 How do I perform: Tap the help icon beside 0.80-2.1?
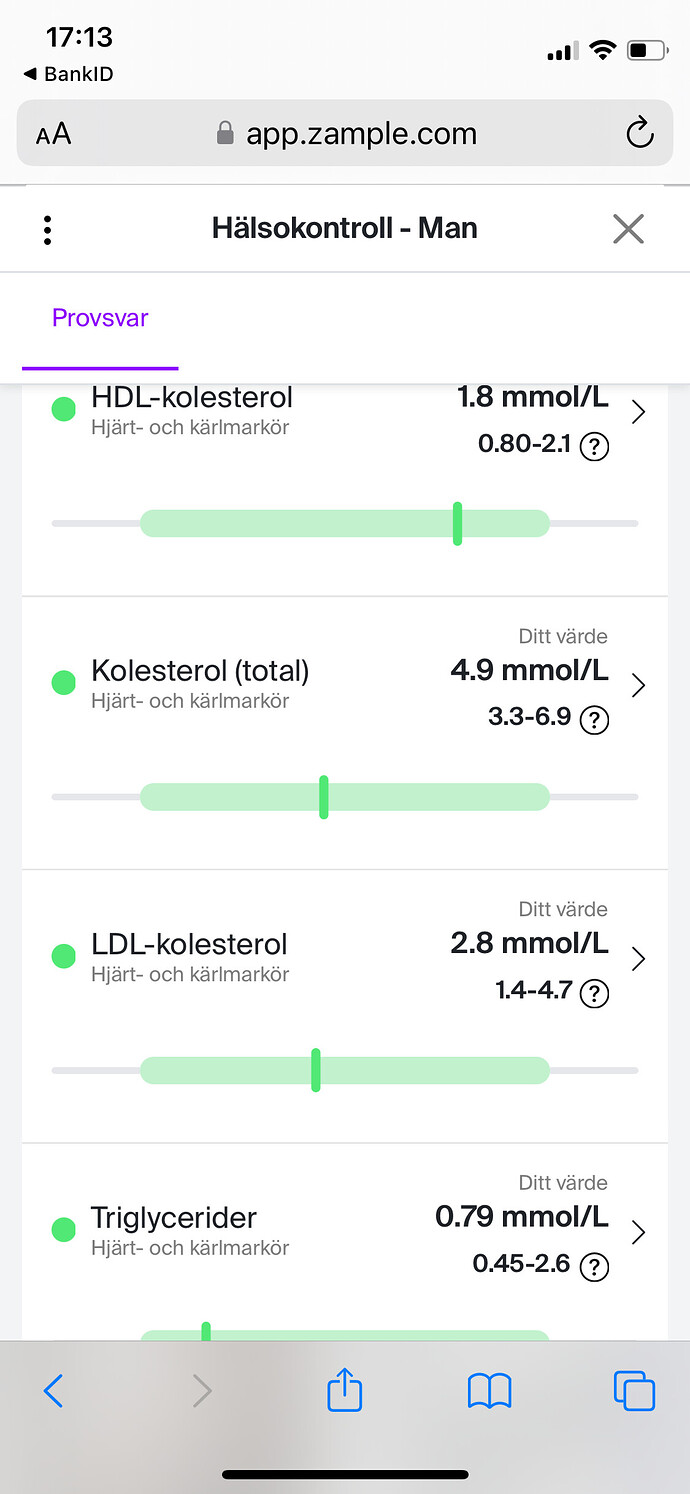click(594, 446)
